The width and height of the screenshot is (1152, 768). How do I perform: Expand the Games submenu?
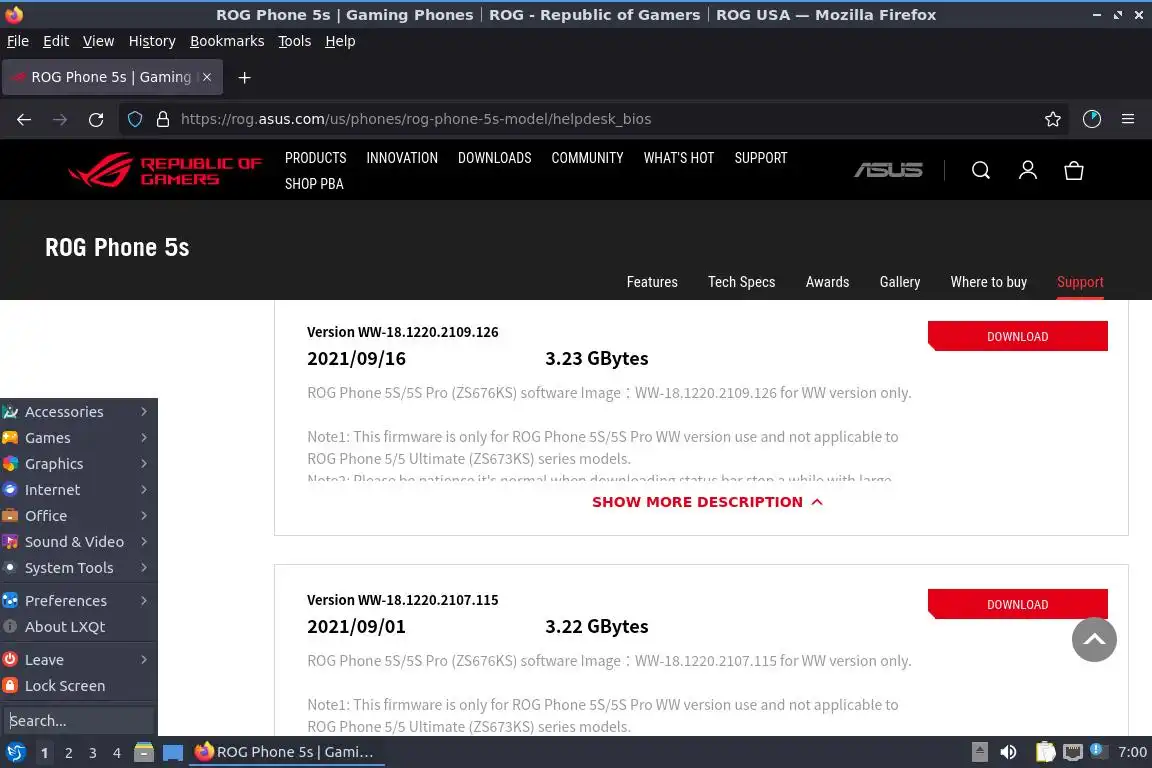coord(79,437)
